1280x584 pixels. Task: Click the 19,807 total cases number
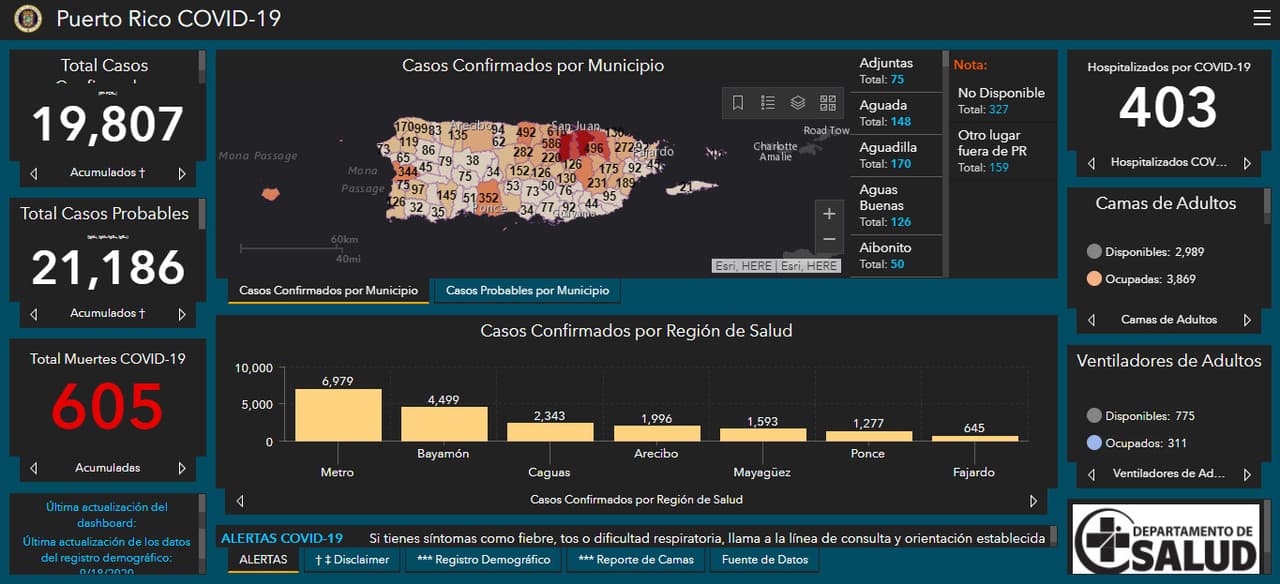[x=107, y=124]
